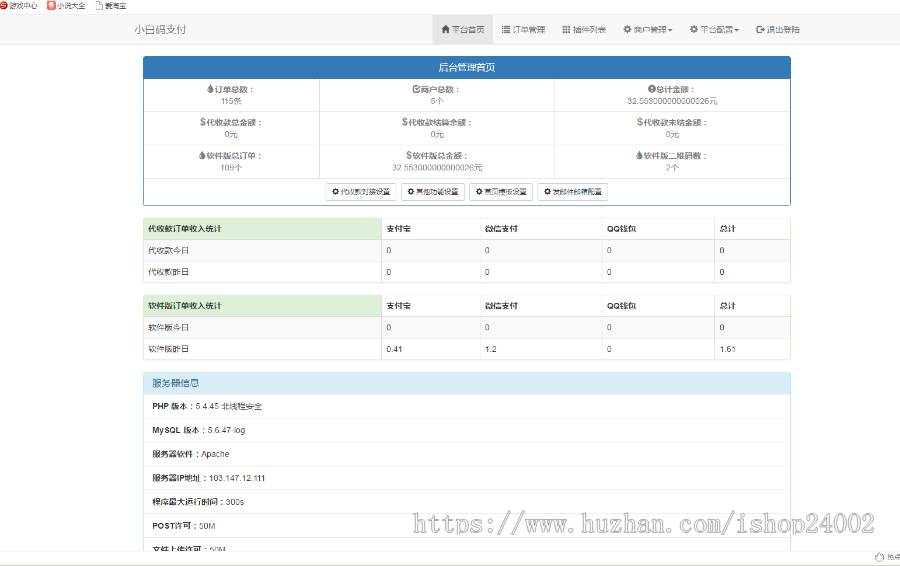
Task: Click the grid icon beside 插件列表
Action: [566, 30]
